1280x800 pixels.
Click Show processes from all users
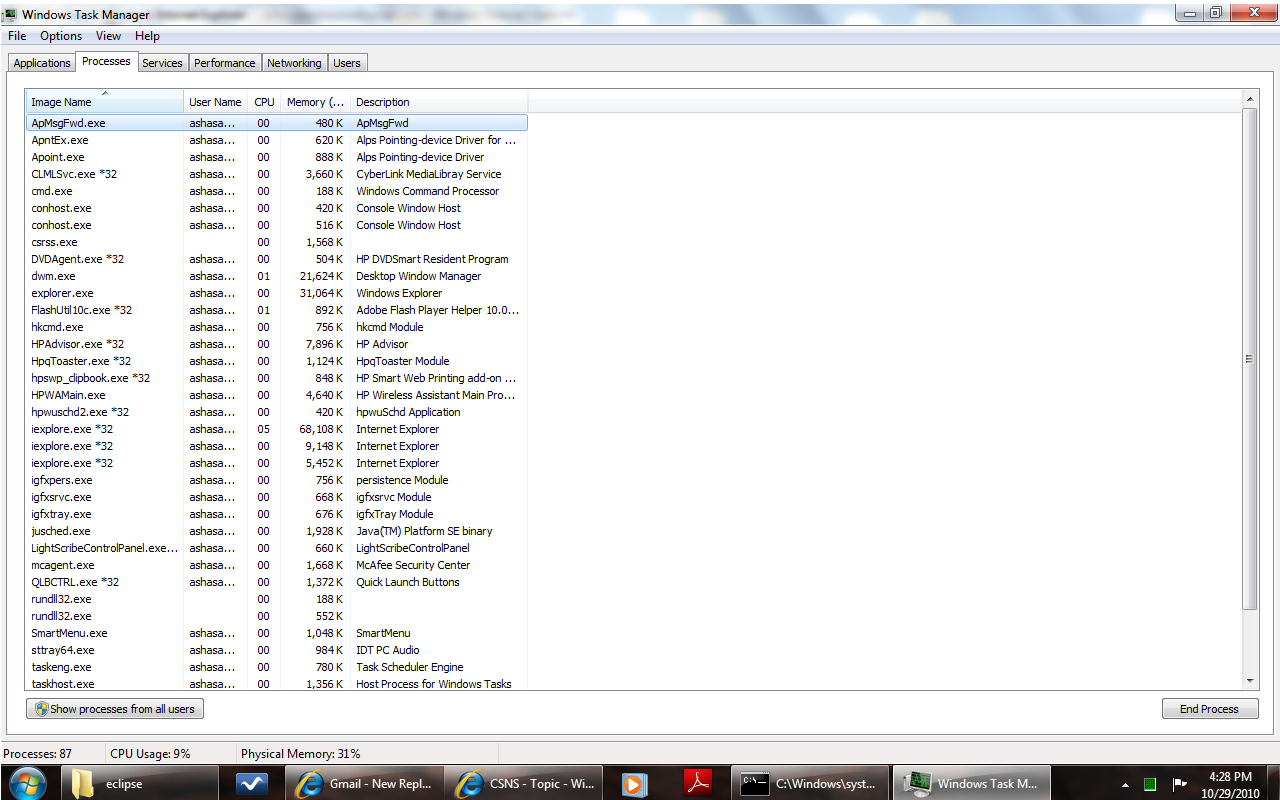point(115,709)
